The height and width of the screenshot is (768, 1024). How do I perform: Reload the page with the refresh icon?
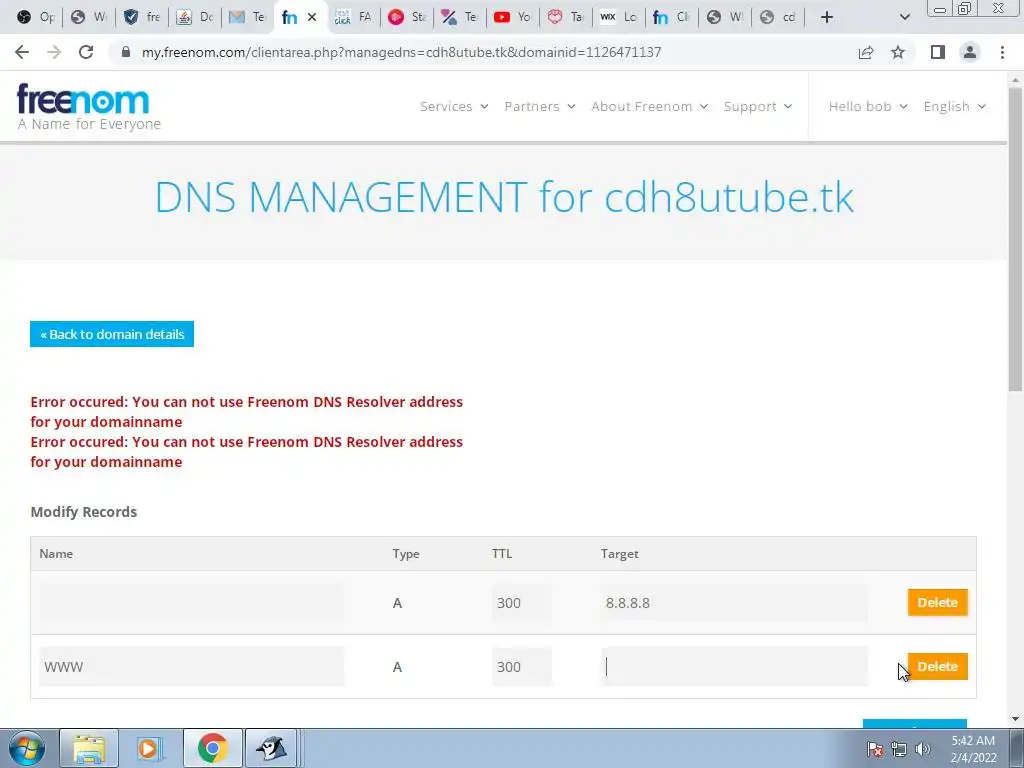(86, 52)
